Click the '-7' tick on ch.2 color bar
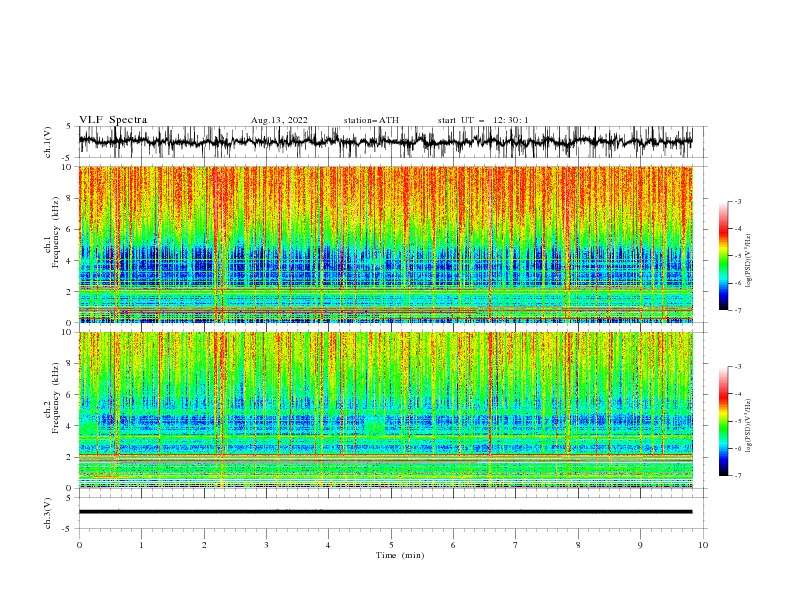 click(x=737, y=476)
